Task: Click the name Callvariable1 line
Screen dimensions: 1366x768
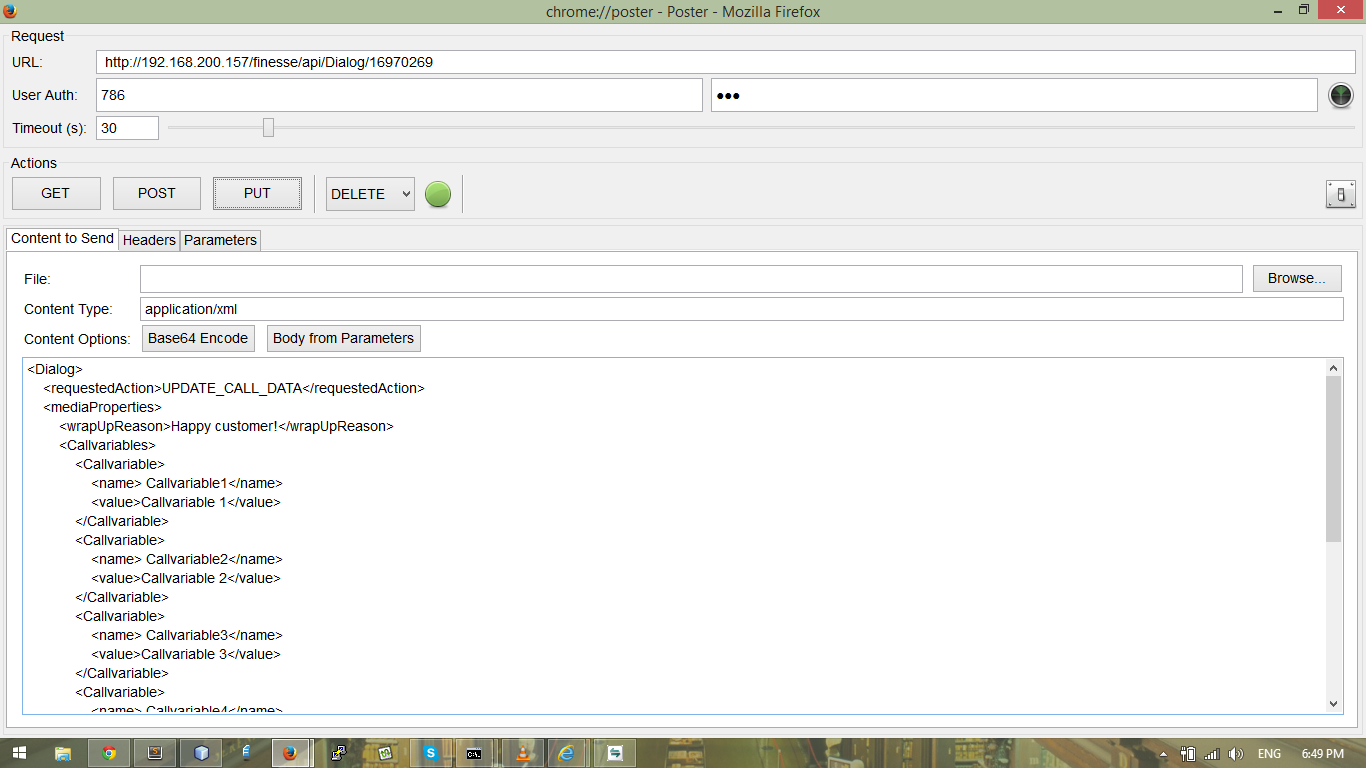Action: [x=187, y=483]
